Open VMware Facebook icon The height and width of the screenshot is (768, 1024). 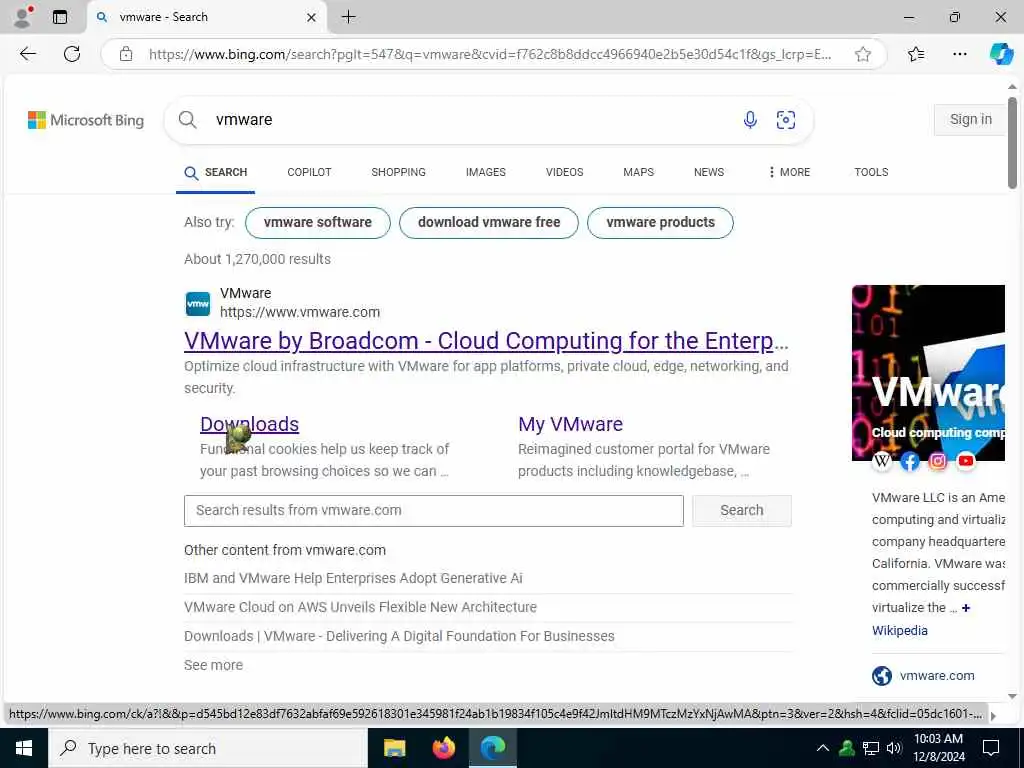coord(910,461)
